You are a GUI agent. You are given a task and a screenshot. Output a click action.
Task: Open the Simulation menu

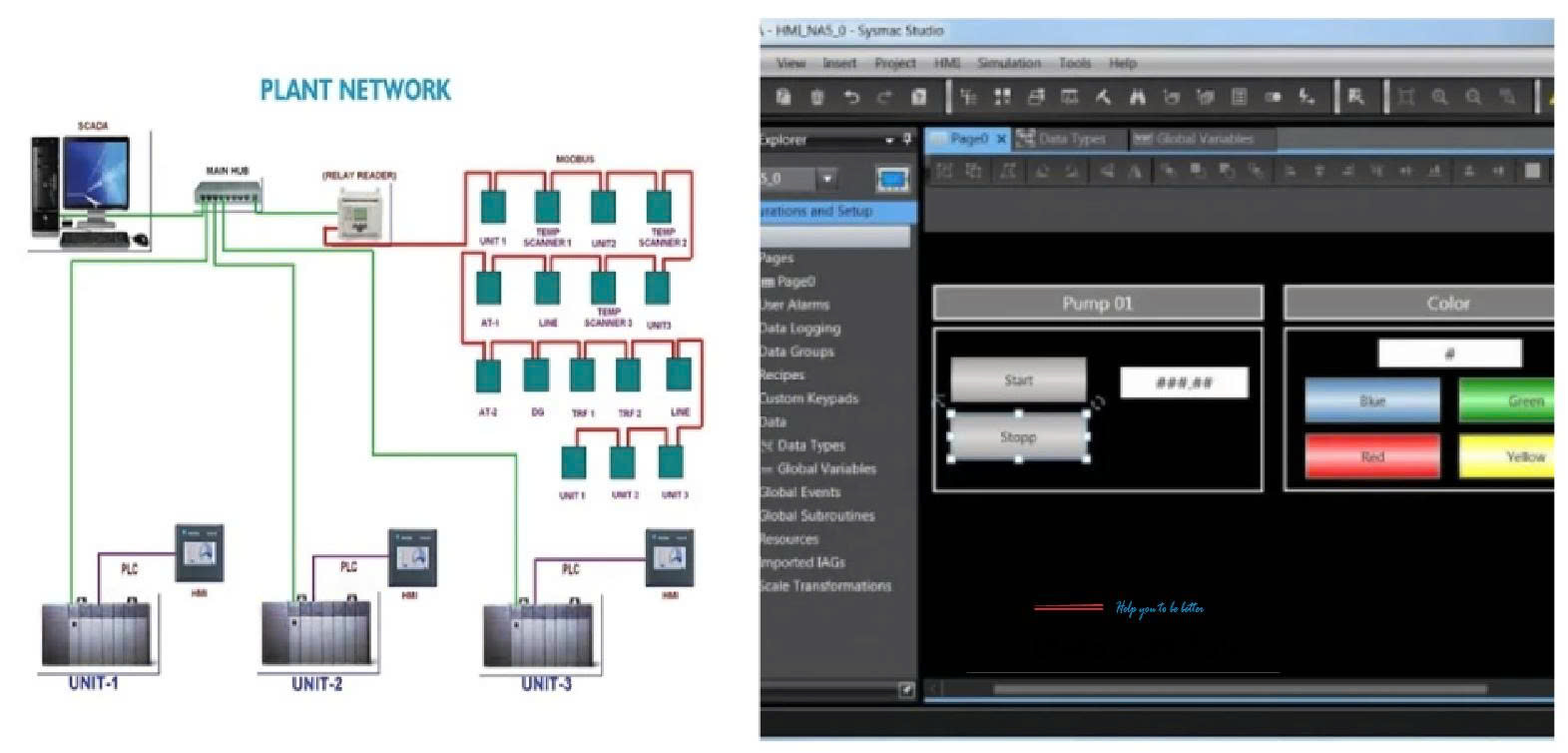point(1008,63)
